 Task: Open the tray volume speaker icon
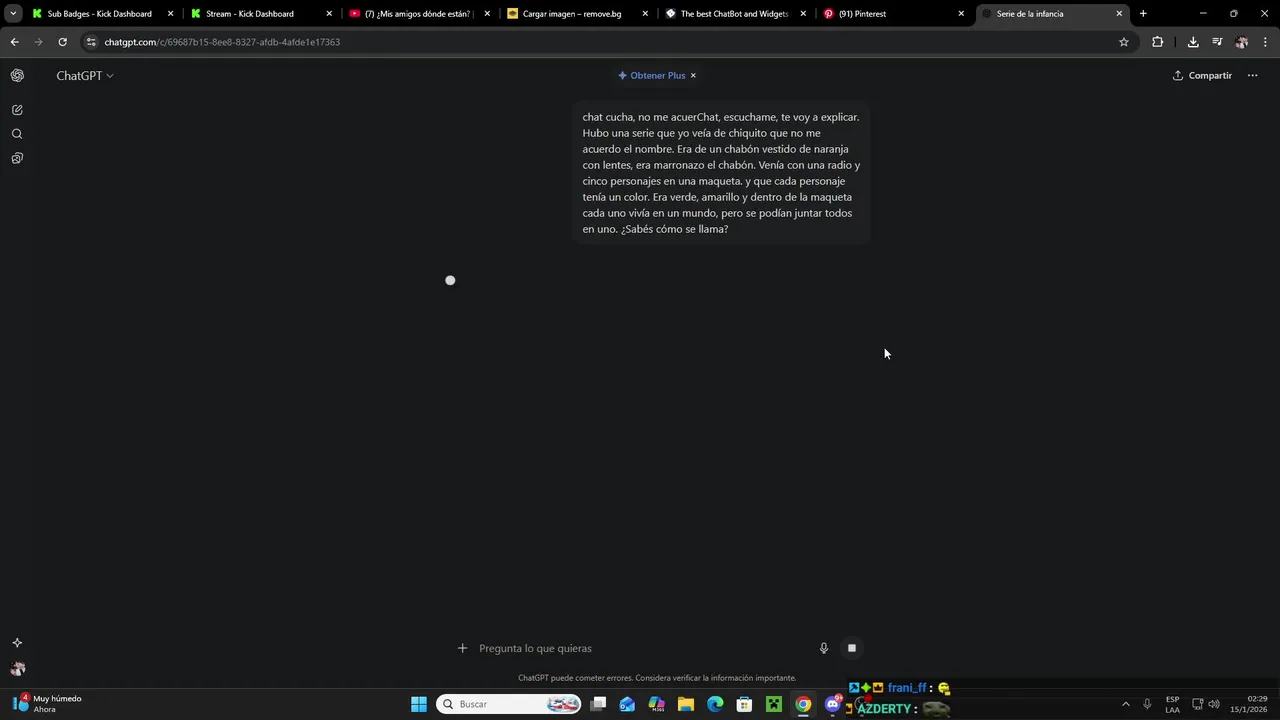click(x=1214, y=704)
